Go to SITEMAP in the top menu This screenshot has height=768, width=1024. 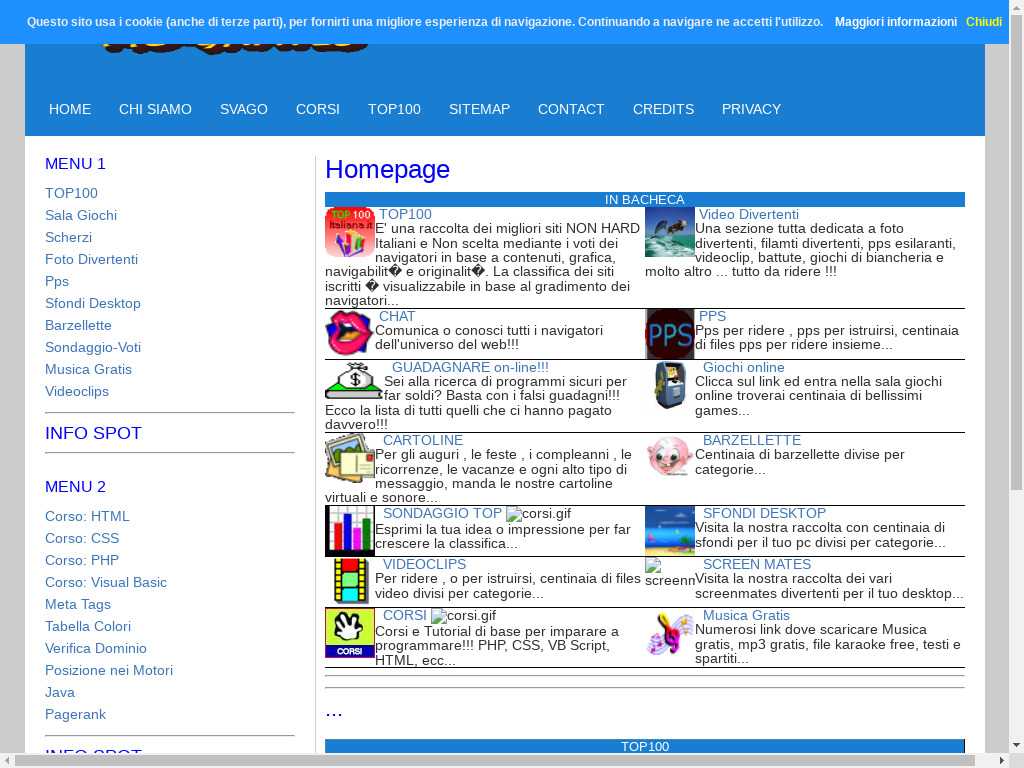(x=479, y=109)
